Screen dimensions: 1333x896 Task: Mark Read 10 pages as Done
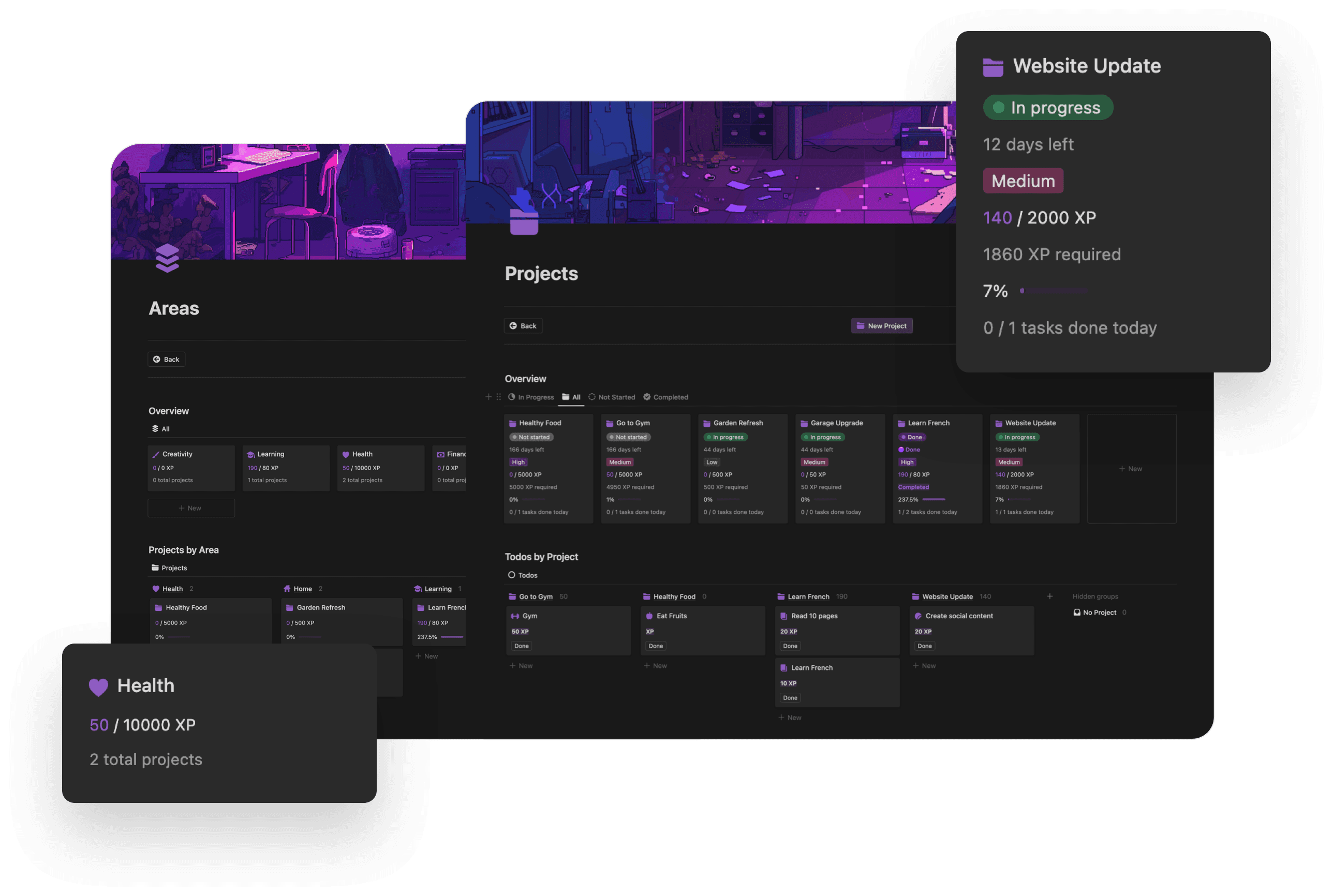point(790,646)
